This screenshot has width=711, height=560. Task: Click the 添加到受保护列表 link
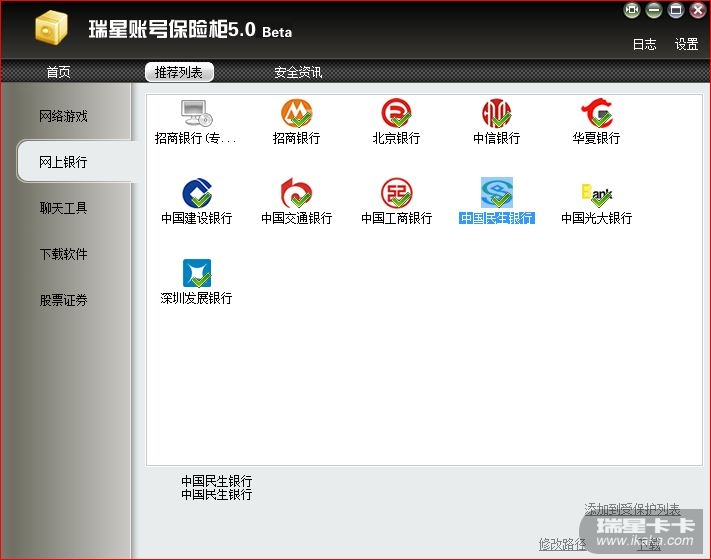pos(632,509)
